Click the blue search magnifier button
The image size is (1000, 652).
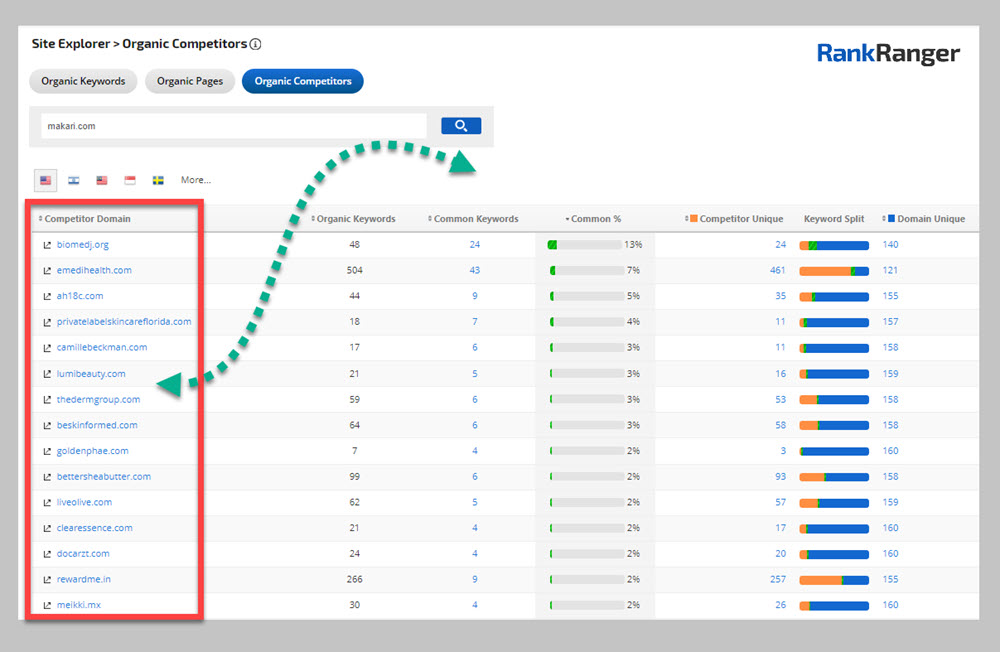tap(461, 126)
